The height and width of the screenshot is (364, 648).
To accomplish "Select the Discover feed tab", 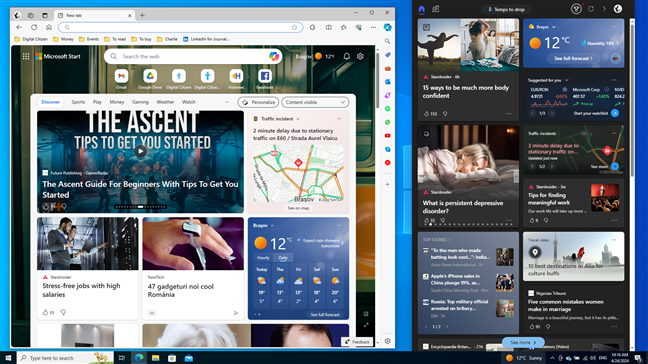I will pos(50,102).
